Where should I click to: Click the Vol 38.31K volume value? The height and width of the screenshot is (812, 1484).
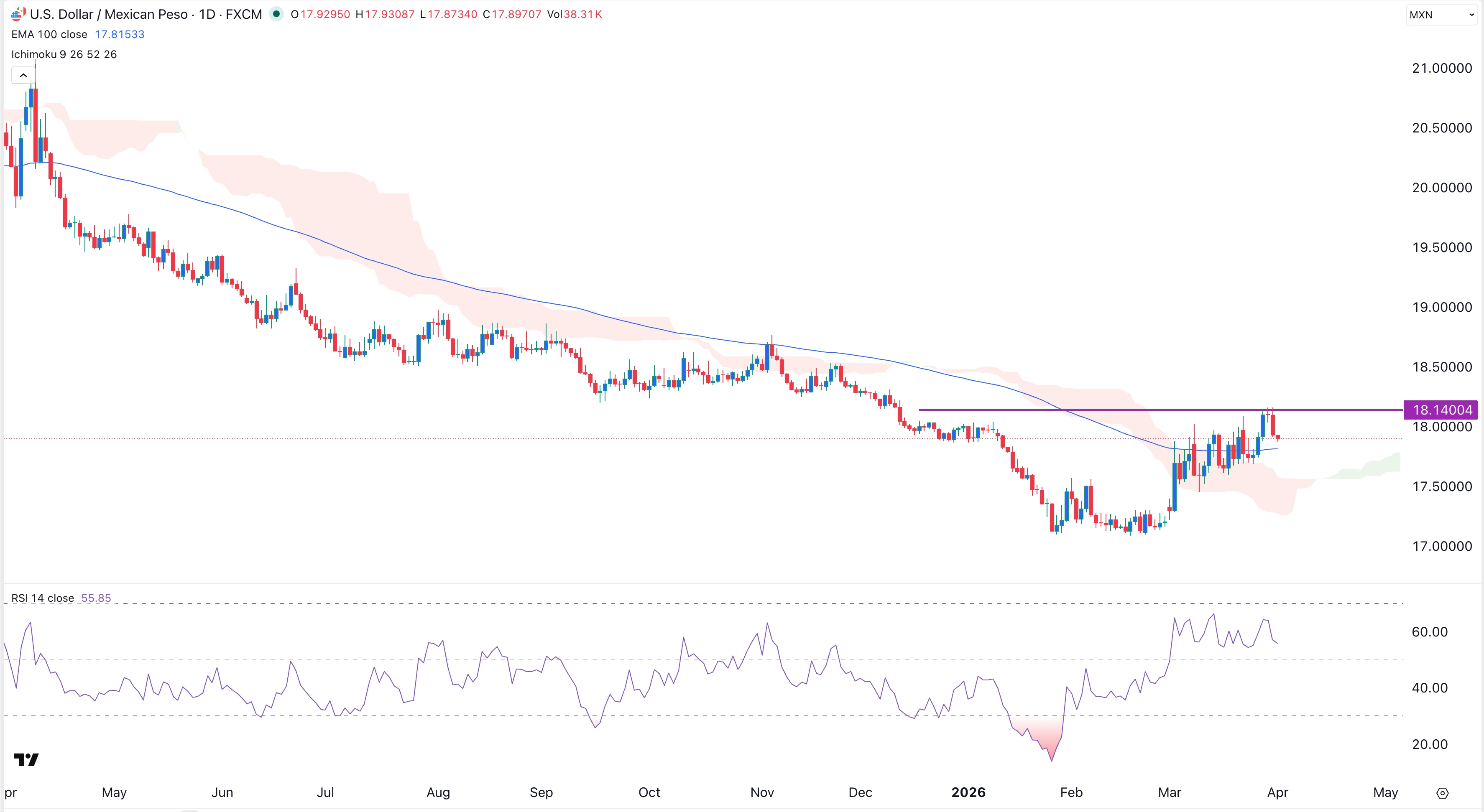[x=575, y=14]
